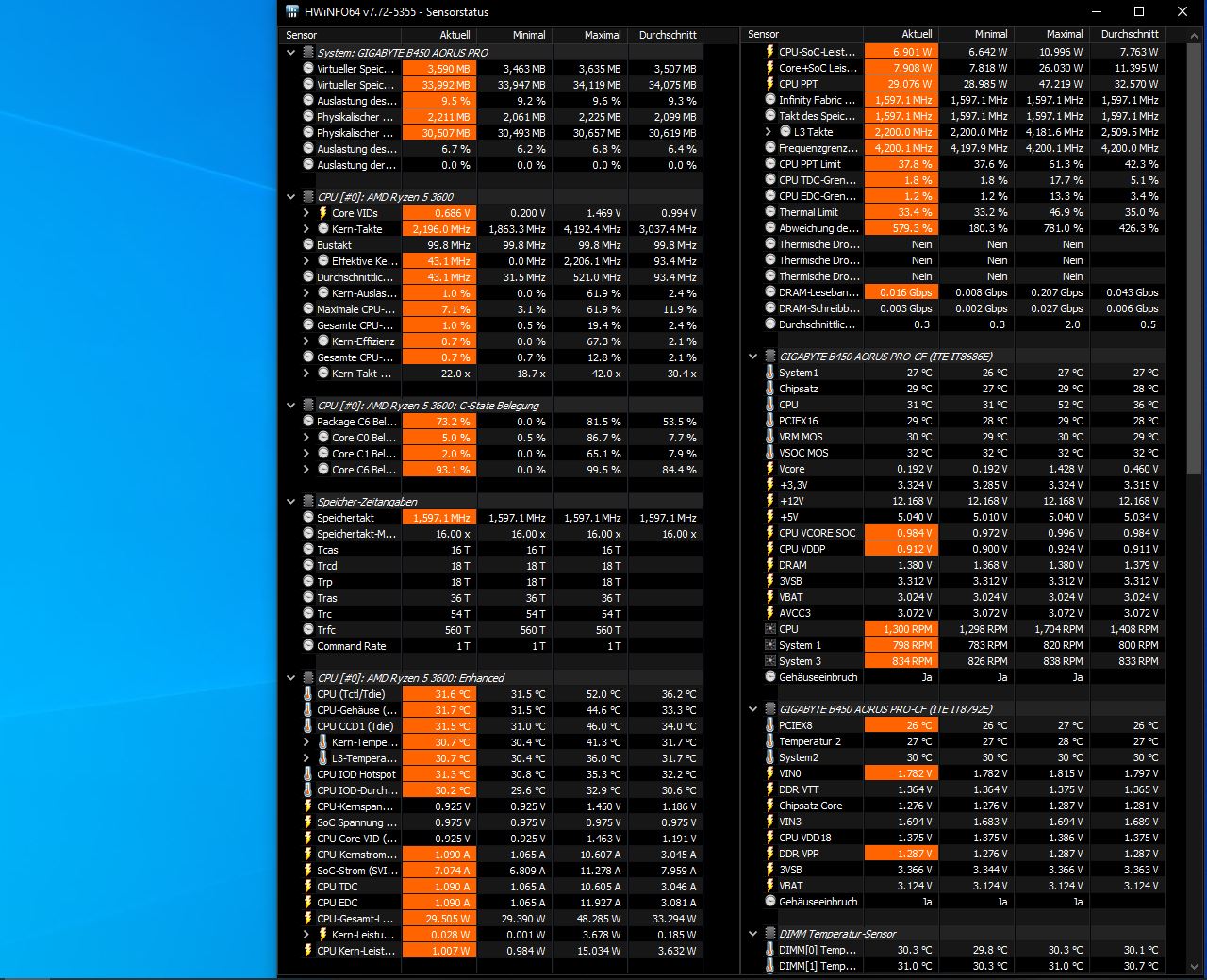Screen dimensions: 1207x980
Task: Collapse the Speicher-Zeitangaben group
Action: (290, 502)
